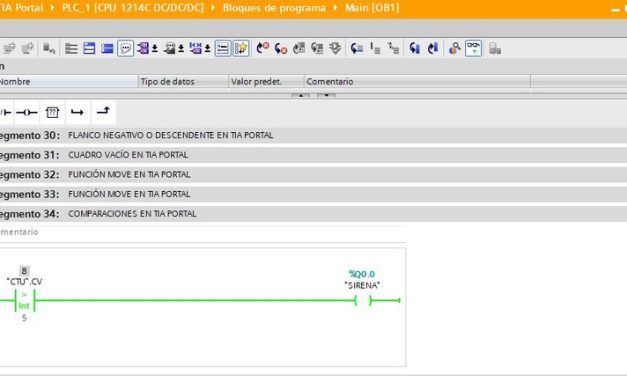Viewport: 627px width, 376px height.
Task: Toggle monitoring on/off glasses icon
Action: pyautogui.click(x=473, y=48)
